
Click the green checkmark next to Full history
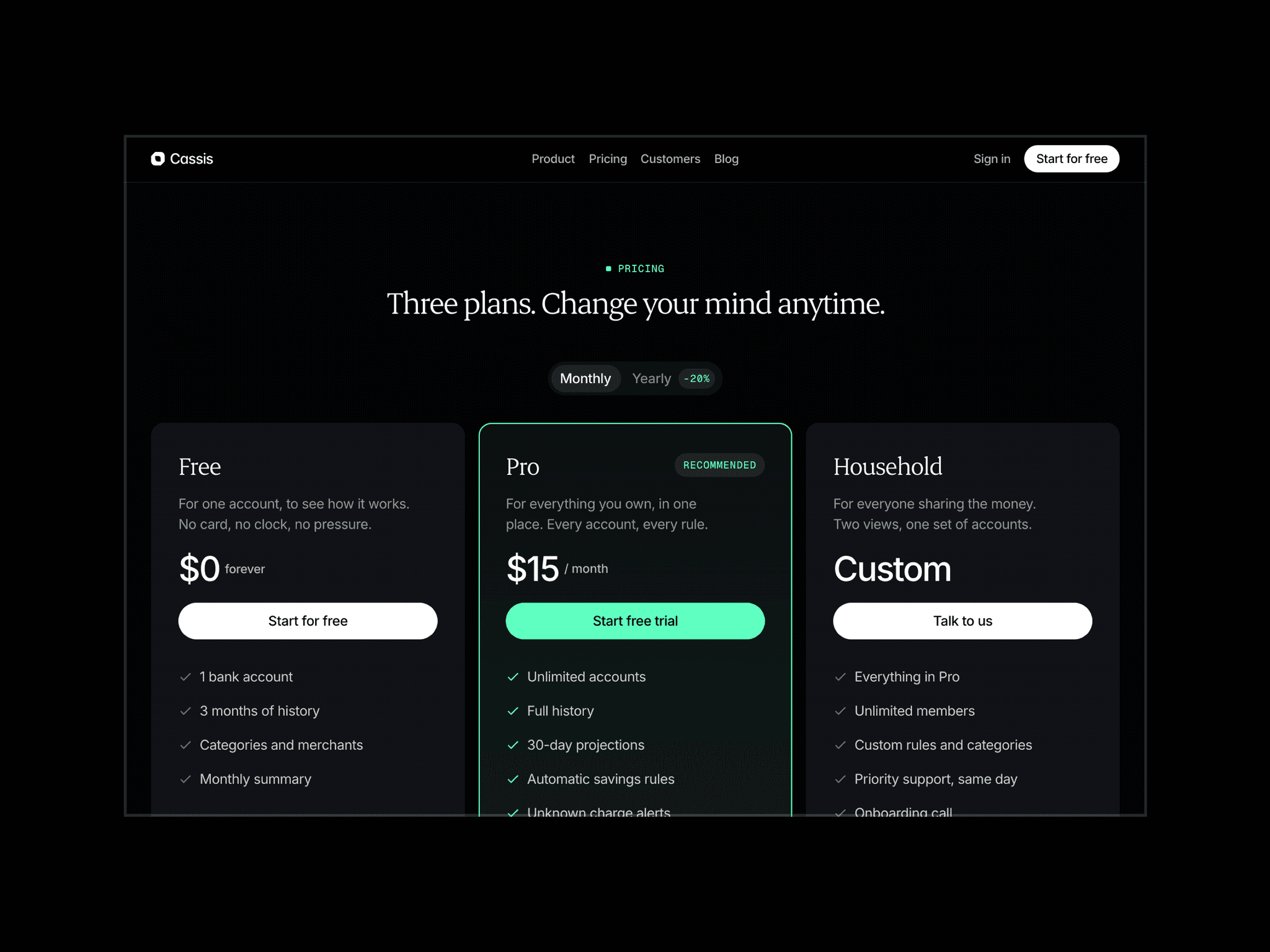(512, 711)
